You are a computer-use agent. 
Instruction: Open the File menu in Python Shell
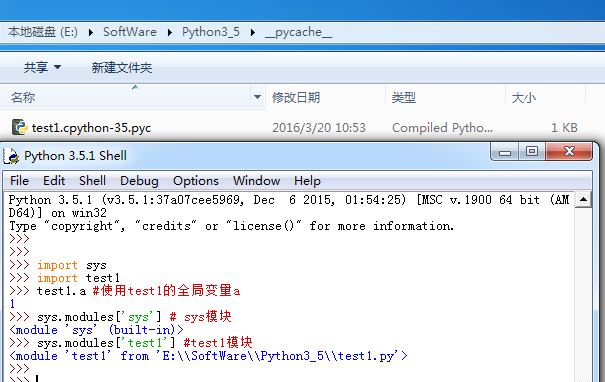[19, 181]
